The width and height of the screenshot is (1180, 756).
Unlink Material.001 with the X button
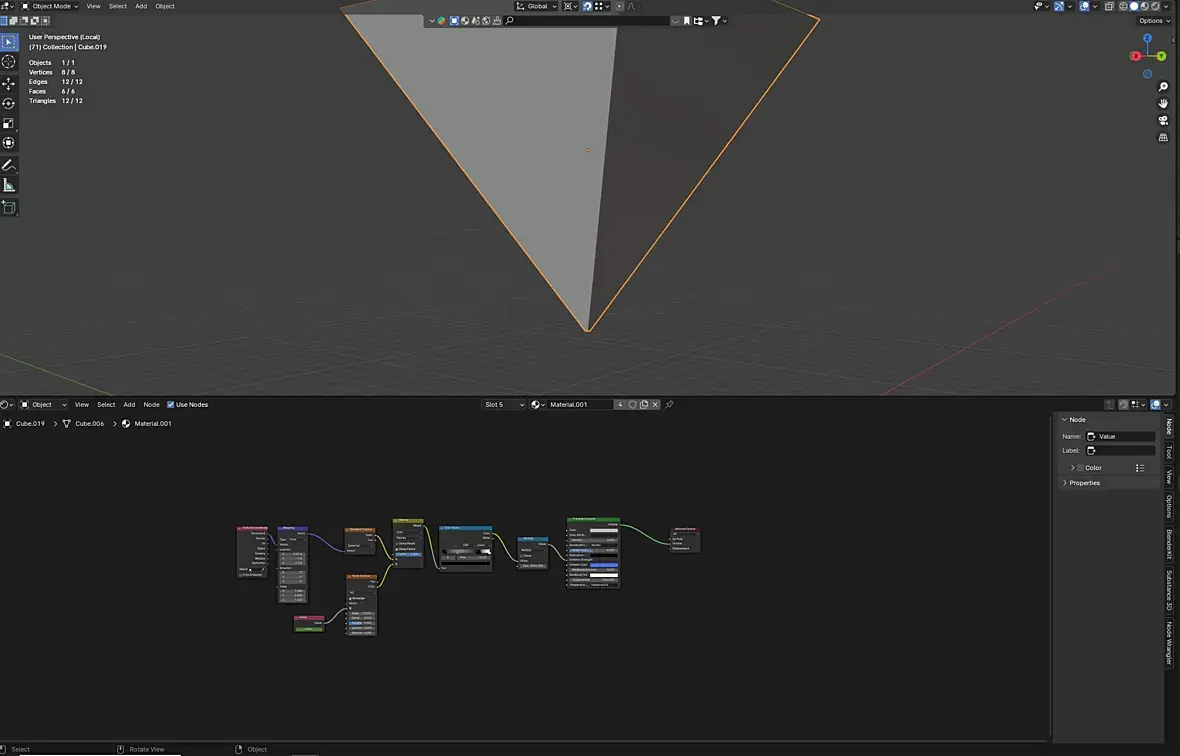click(655, 405)
